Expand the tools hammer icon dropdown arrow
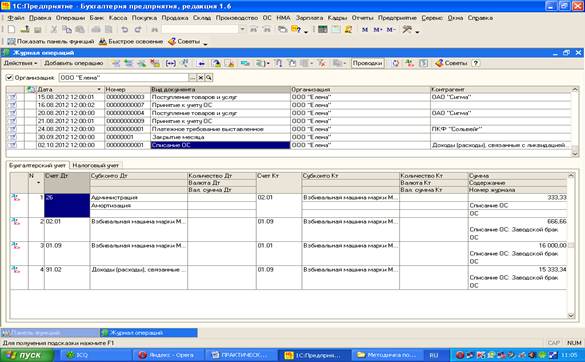585x362 pixels. click(417, 31)
